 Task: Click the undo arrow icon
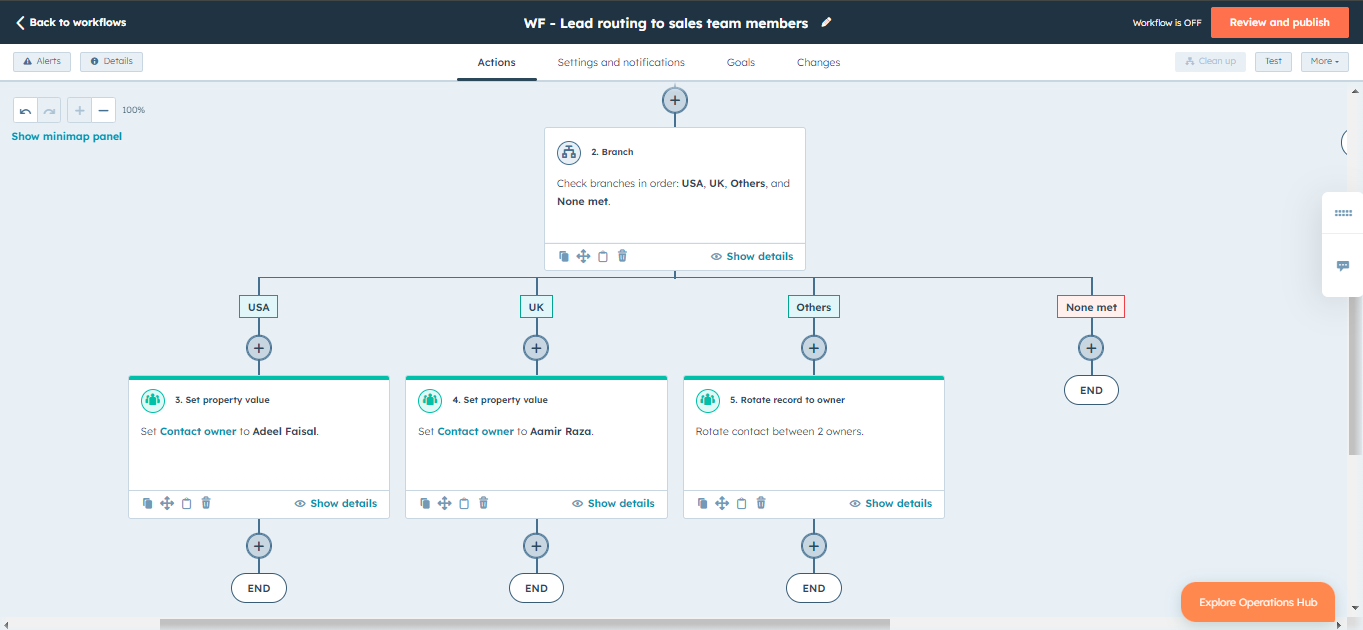pos(24,110)
